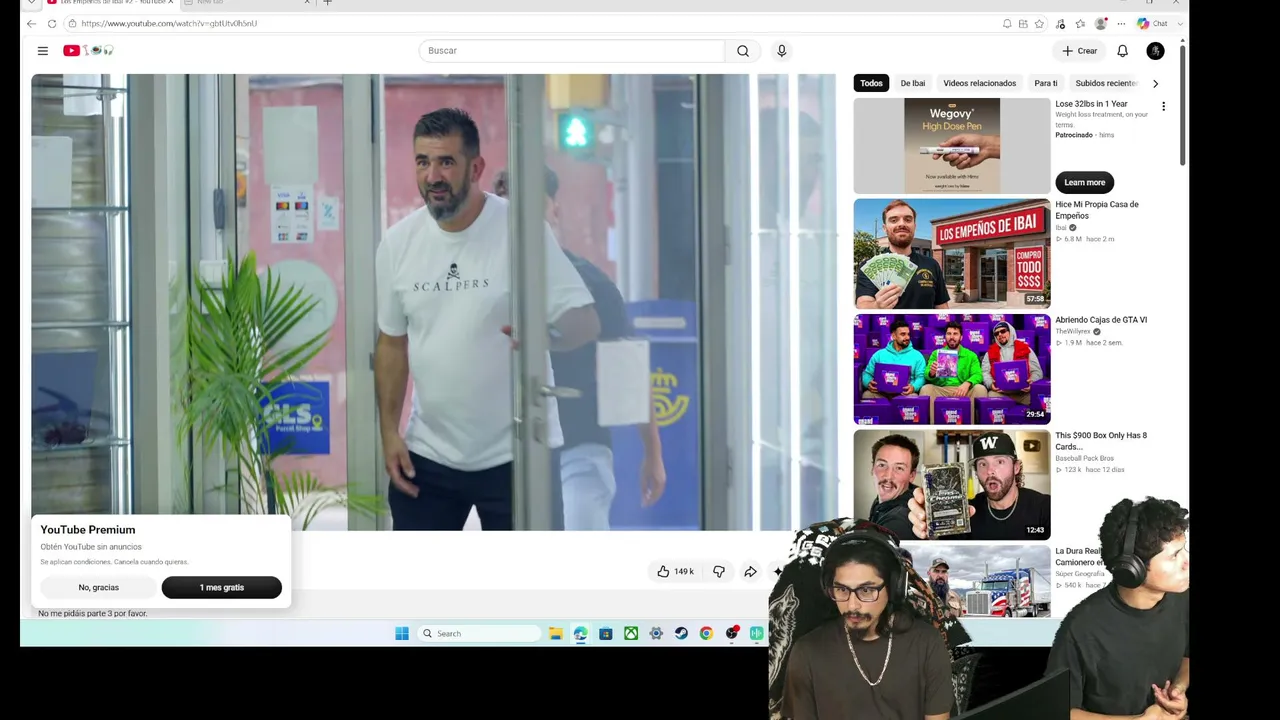Select the Subidos recientemente chip
1280x720 pixels.
click(1106, 83)
